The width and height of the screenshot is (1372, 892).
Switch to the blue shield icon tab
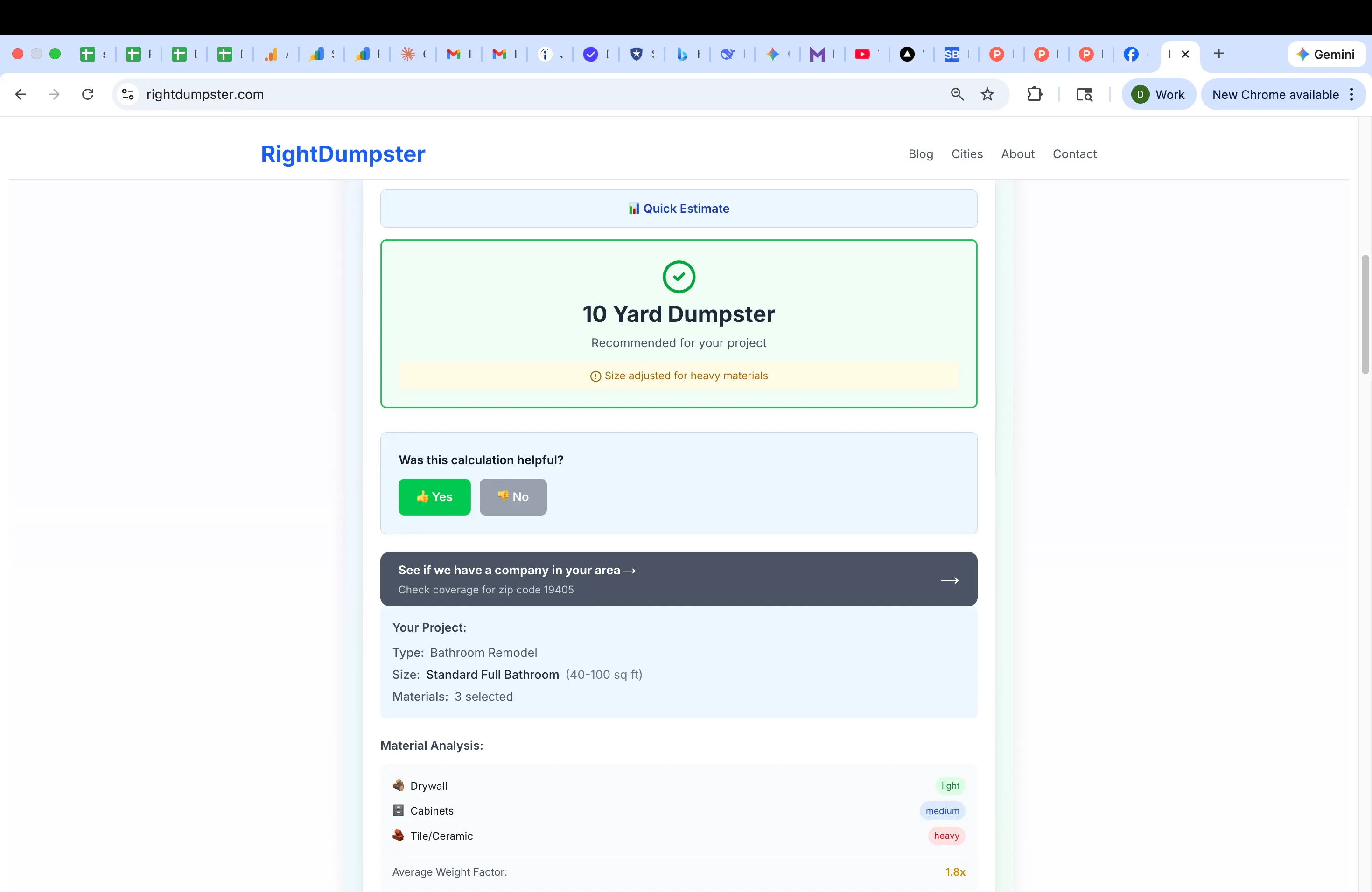[637, 54]
